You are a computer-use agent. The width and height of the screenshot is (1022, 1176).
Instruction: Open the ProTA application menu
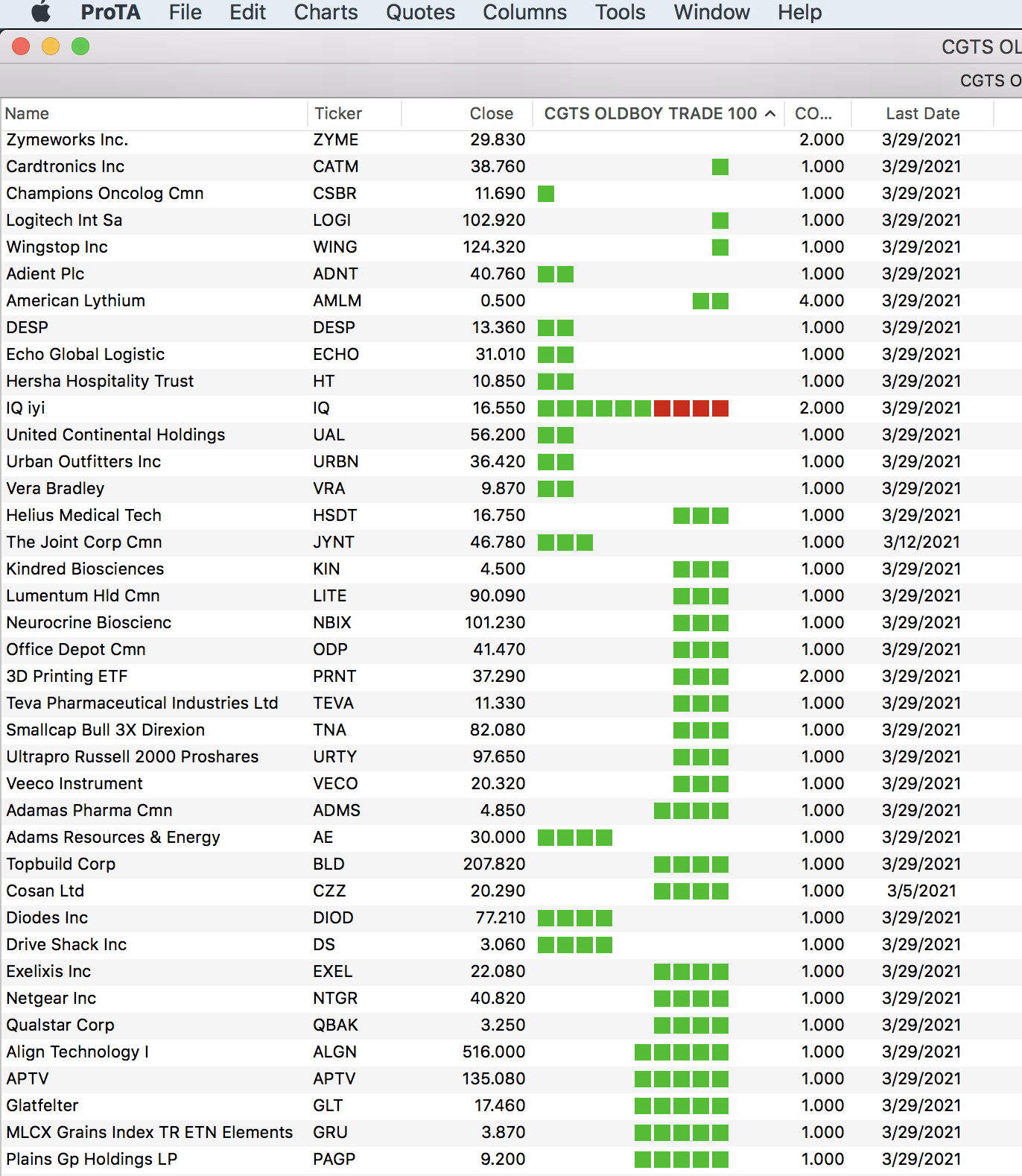coord(110,12)
